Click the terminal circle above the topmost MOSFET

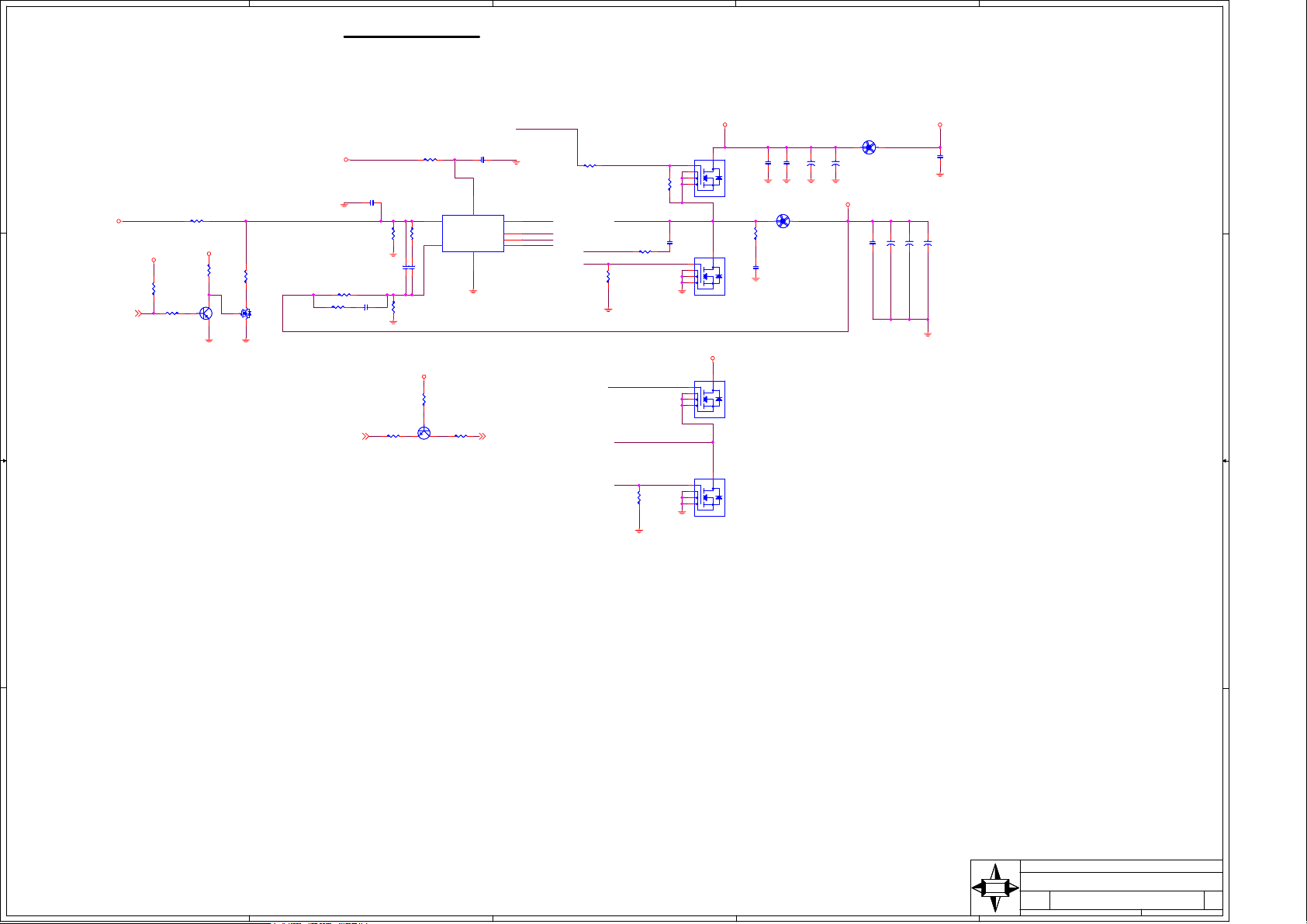click(725, 124)
